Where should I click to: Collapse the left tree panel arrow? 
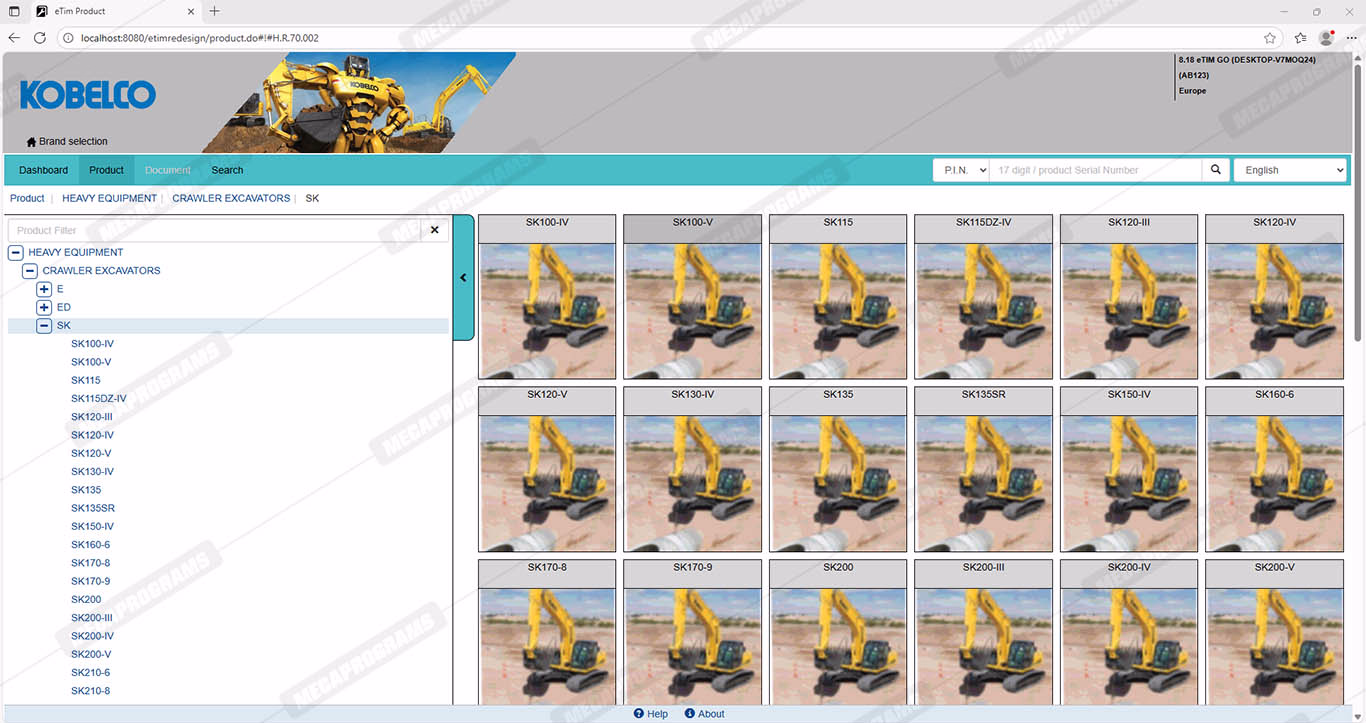[463, 278]
